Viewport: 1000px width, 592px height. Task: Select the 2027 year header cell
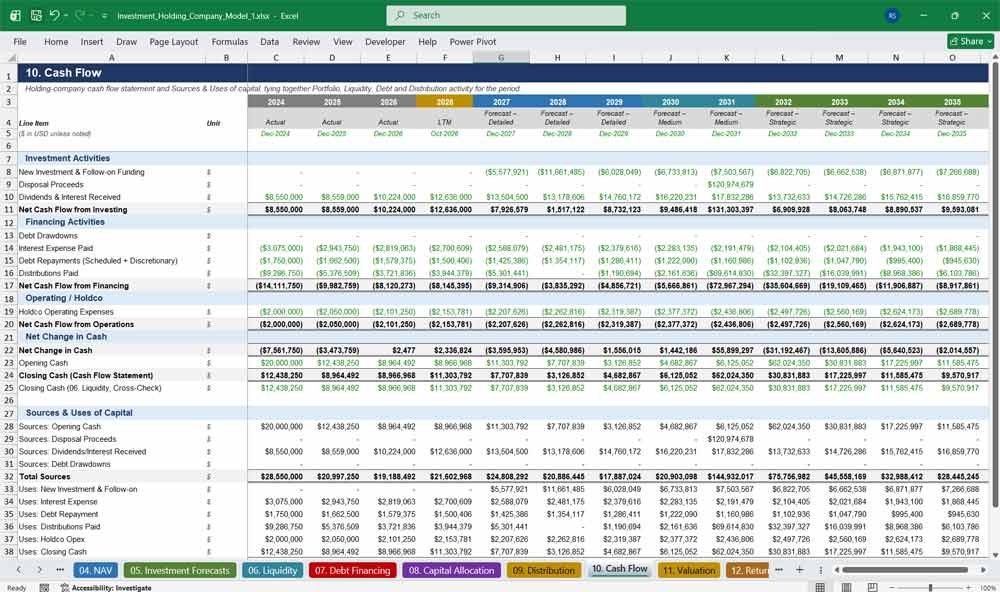[501, 102]
